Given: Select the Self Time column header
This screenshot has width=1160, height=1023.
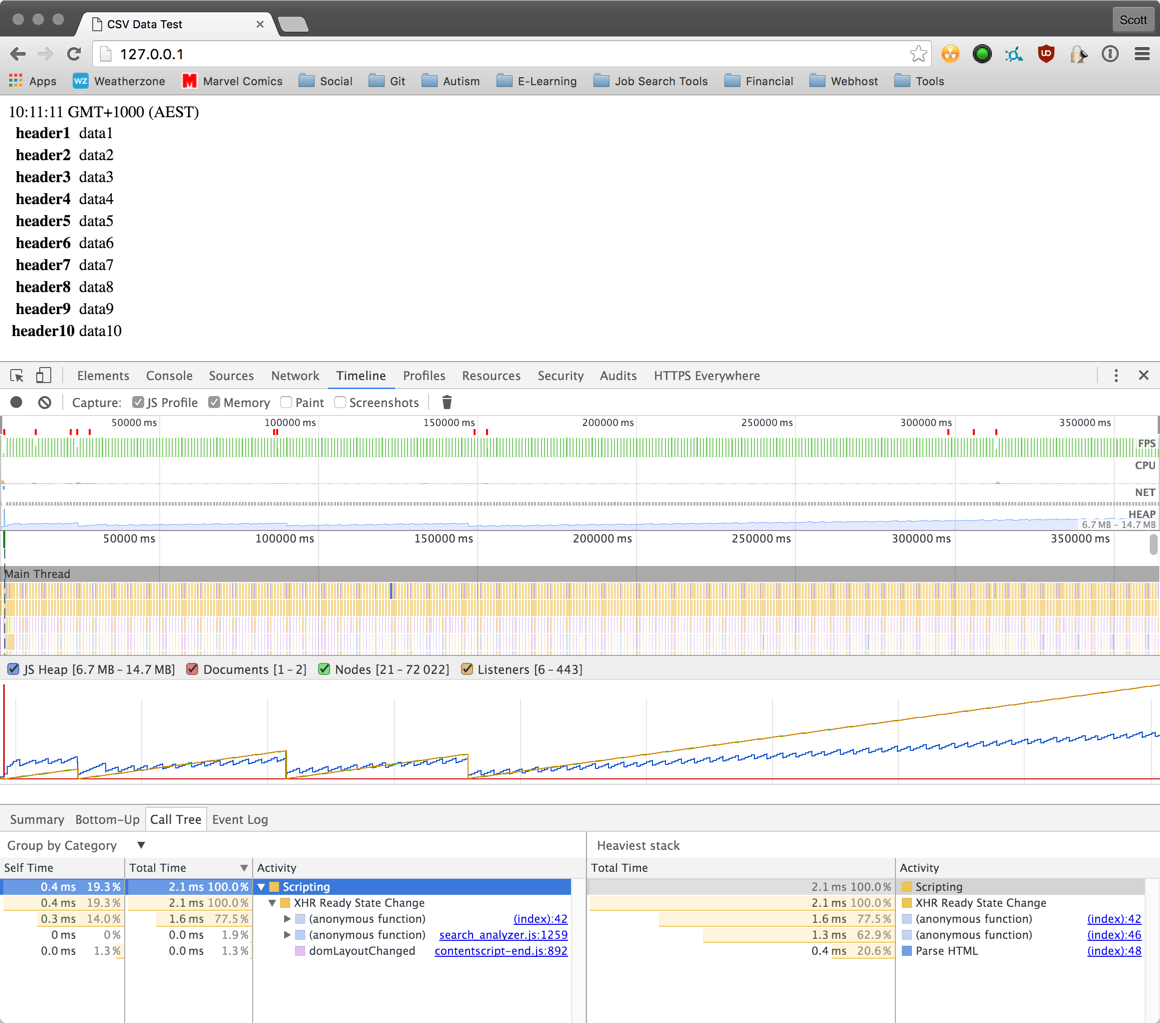Looking at the screenshot, I should point(62,868).
